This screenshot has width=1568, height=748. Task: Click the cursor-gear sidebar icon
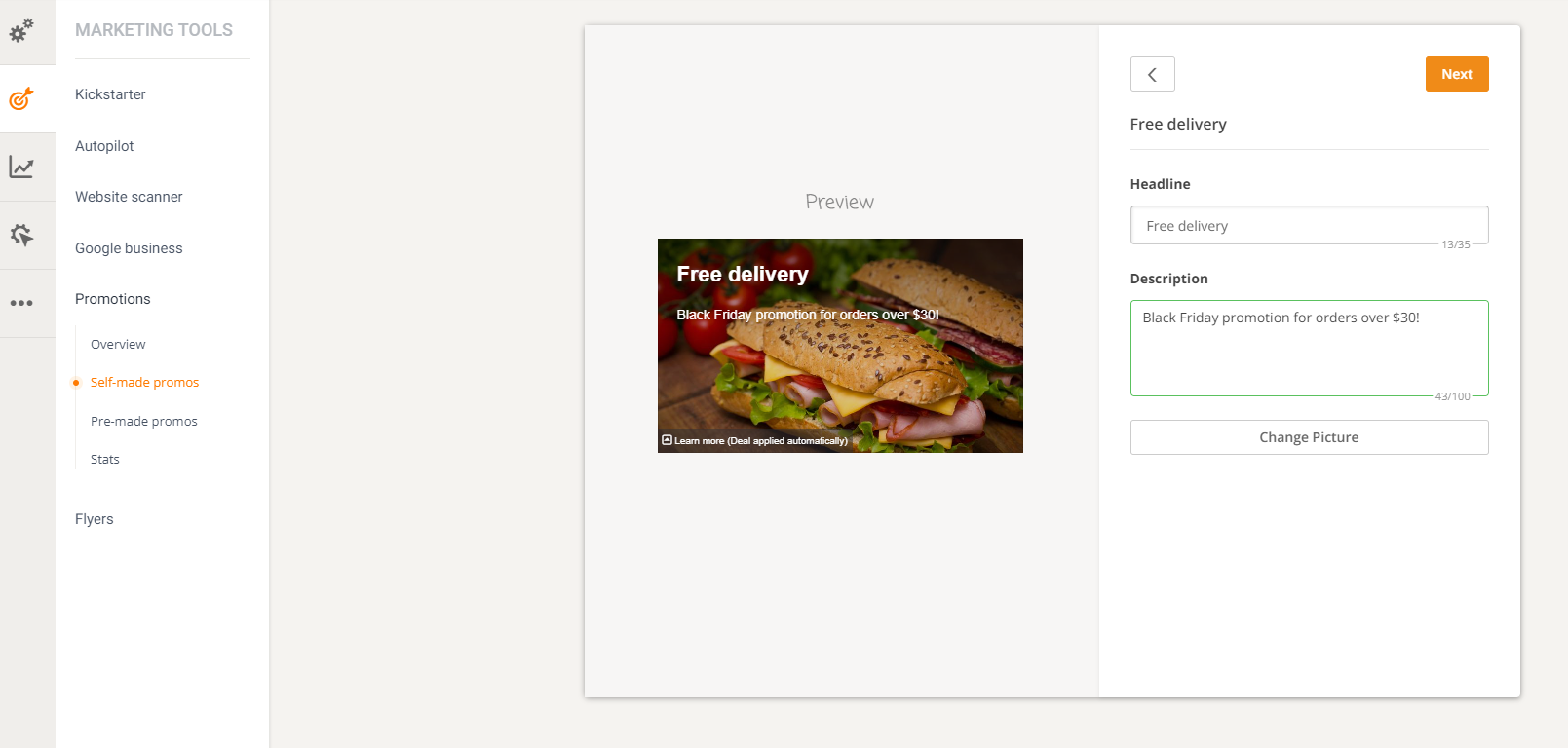coord(21,235)
